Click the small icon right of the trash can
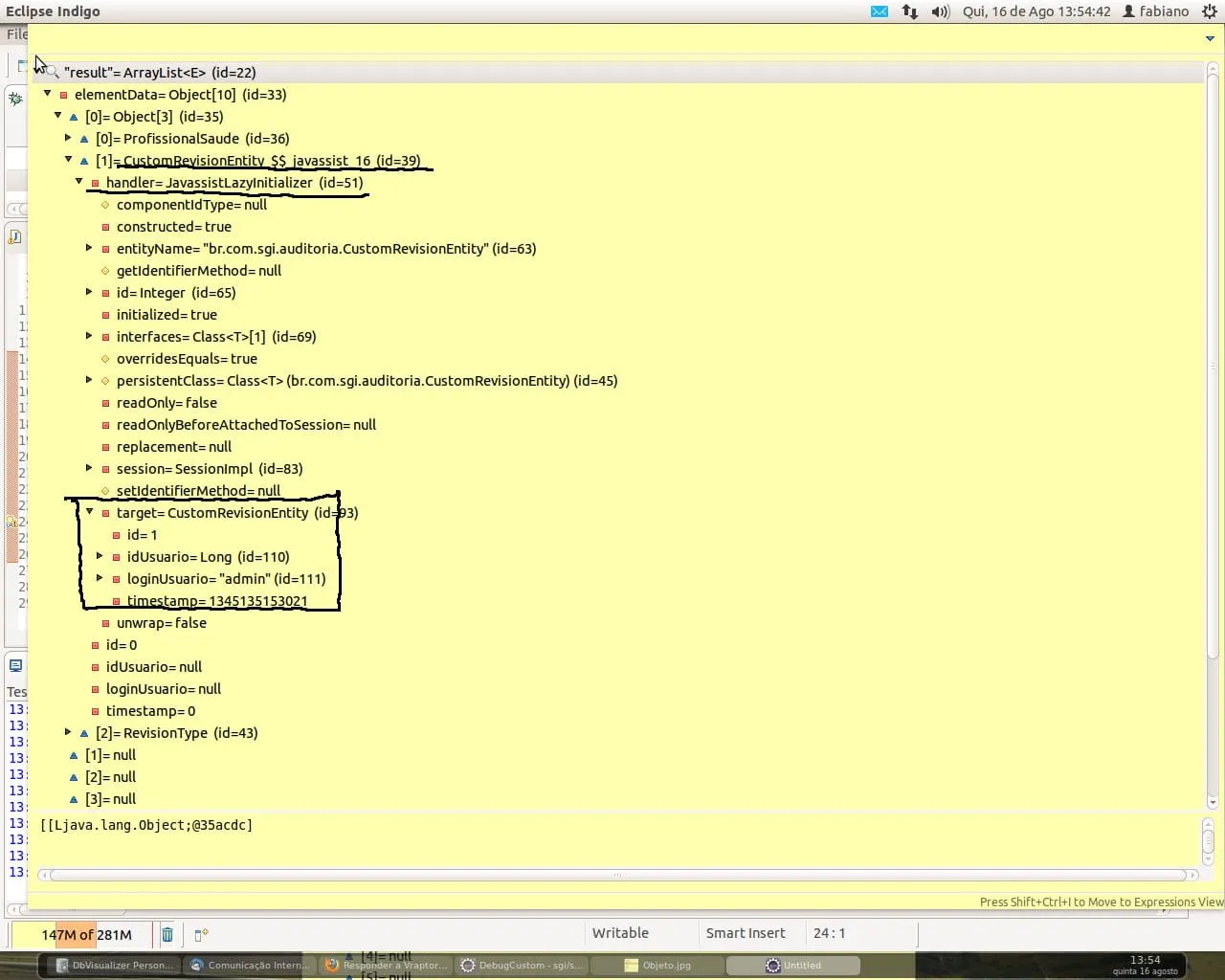The height and width of the screenshot is (980, 1225). (x=201, y=934)
